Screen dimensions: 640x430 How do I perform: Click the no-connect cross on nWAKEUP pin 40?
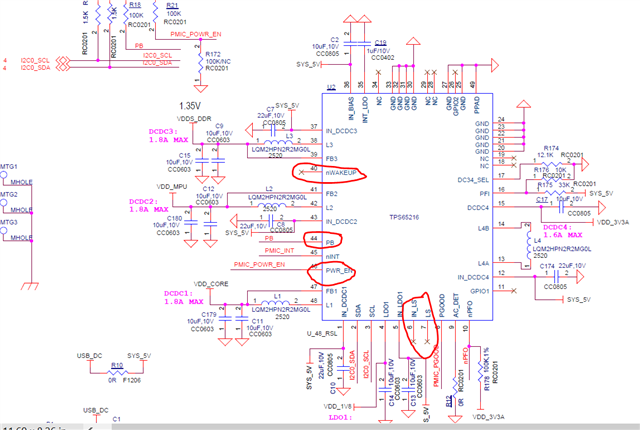coord(302,172)
